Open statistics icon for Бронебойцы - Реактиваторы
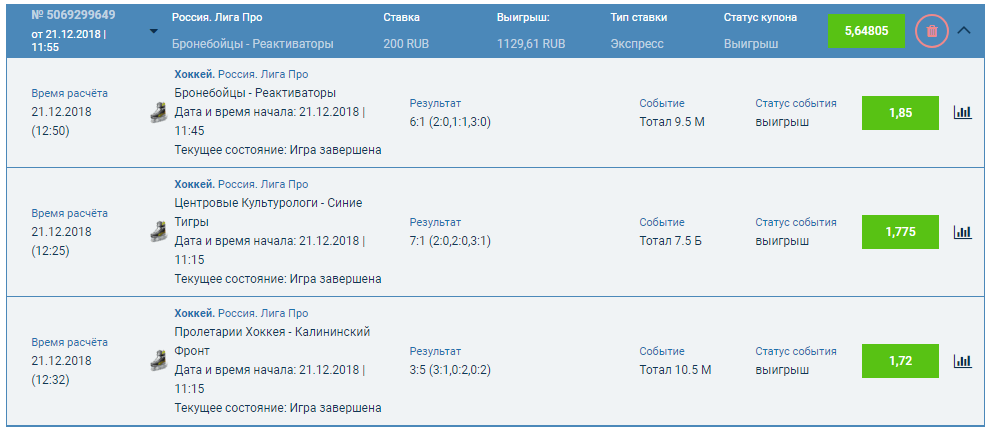 [962, 112]
